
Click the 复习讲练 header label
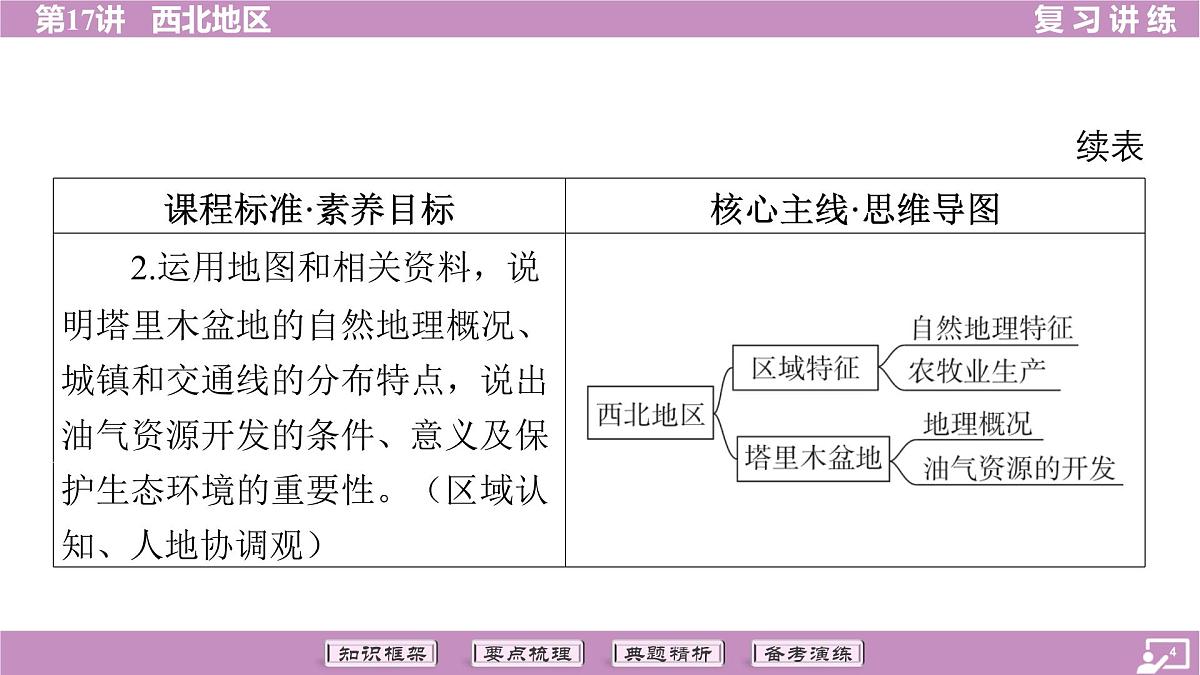tap(1105, 18)
